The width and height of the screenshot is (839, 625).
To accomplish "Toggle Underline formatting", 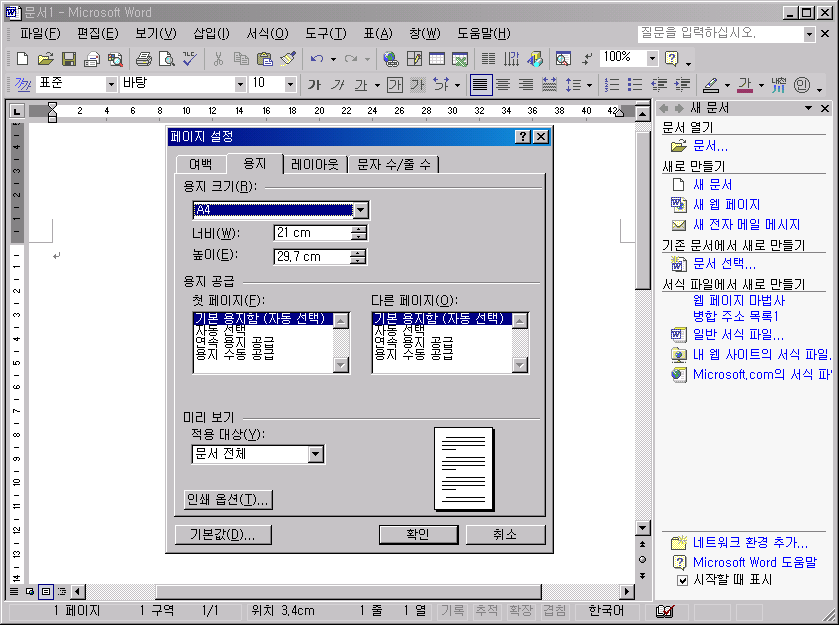I will 361,85.
